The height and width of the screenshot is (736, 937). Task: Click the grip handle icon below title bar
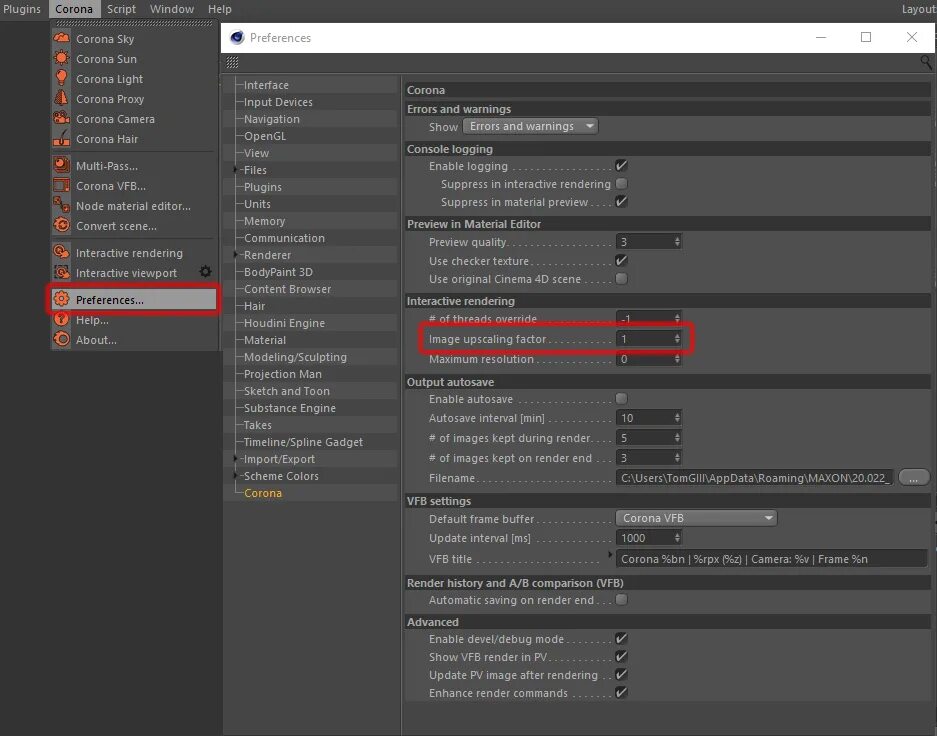pyautogui.click(x=232, y=62)
